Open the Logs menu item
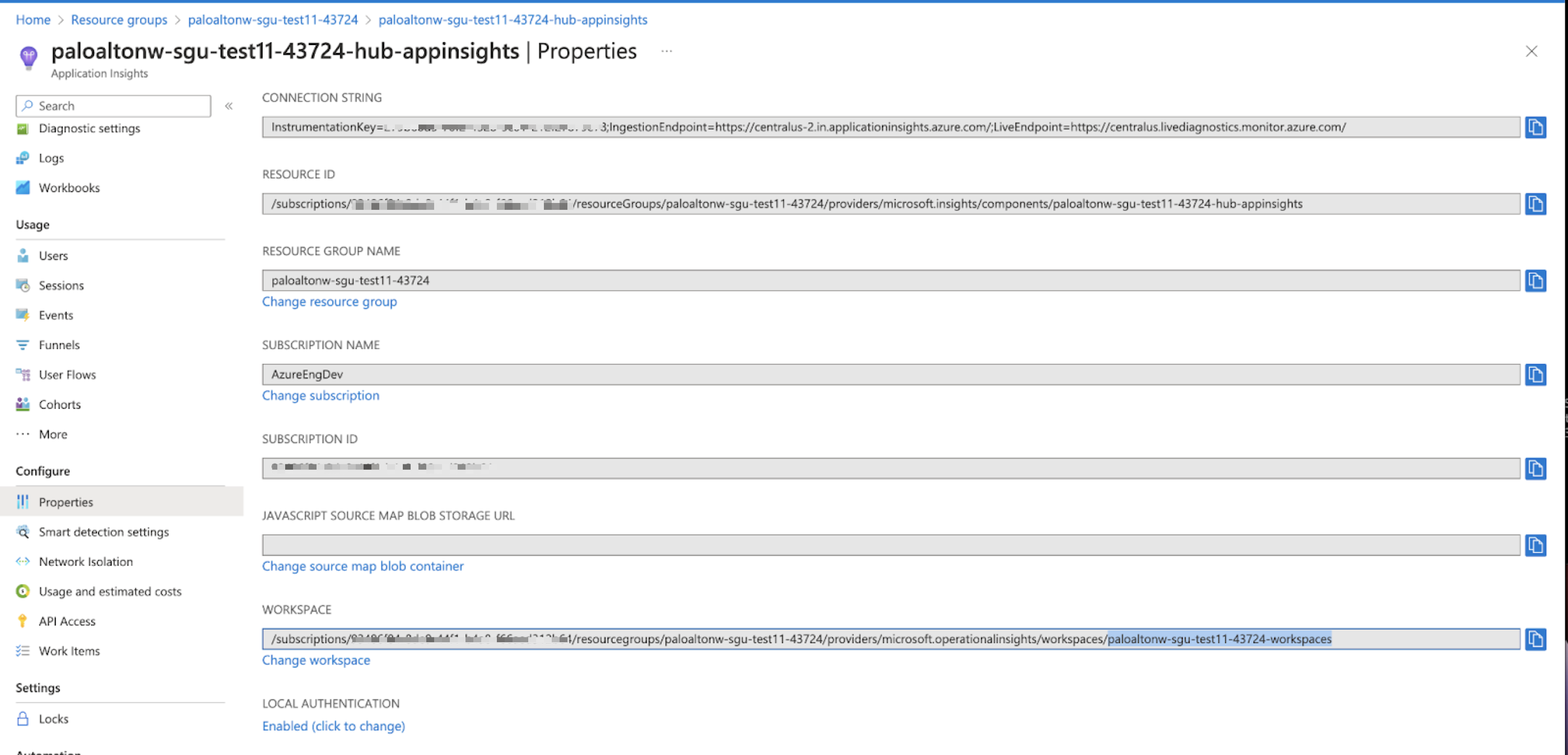 [51, 158]
